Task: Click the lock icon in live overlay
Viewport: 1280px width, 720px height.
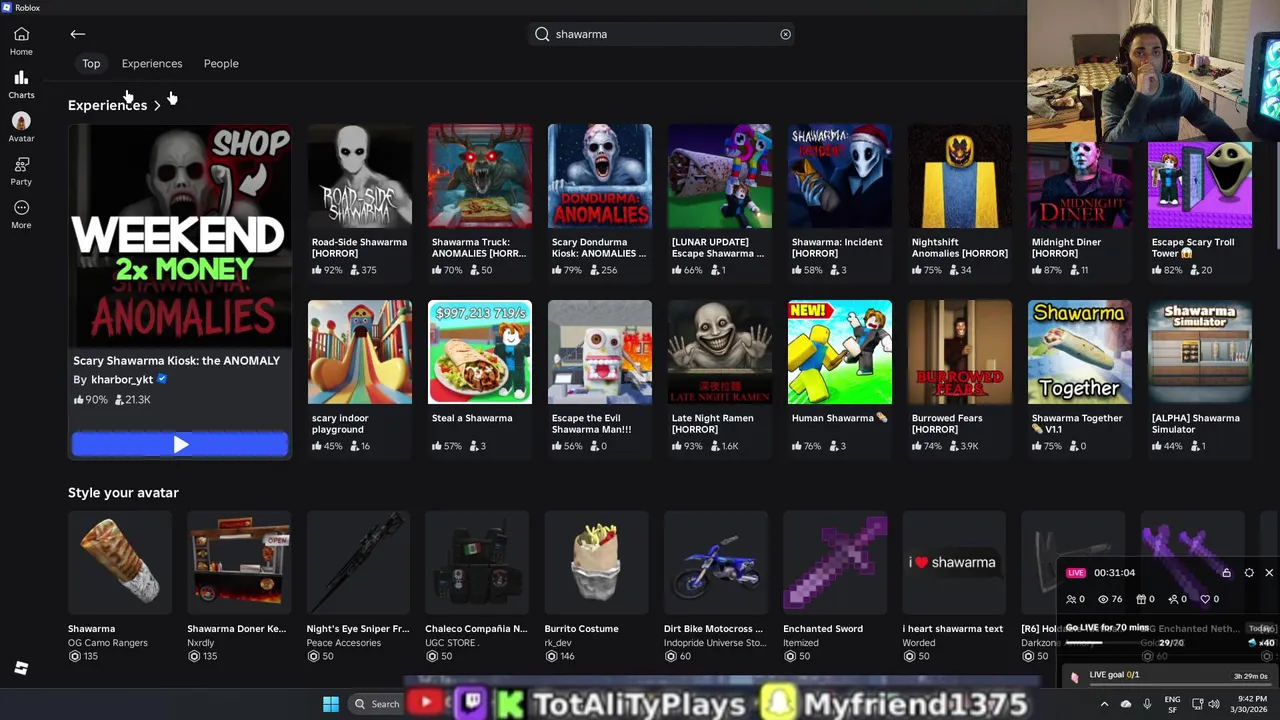Action: coord(1226,573)
